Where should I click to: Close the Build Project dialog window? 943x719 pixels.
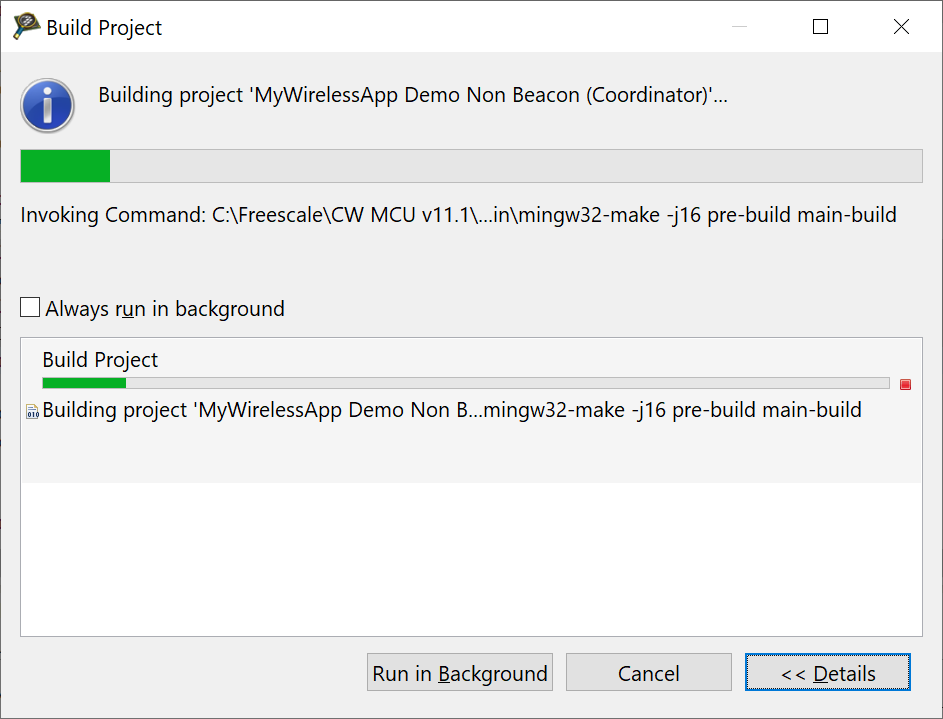901,27
